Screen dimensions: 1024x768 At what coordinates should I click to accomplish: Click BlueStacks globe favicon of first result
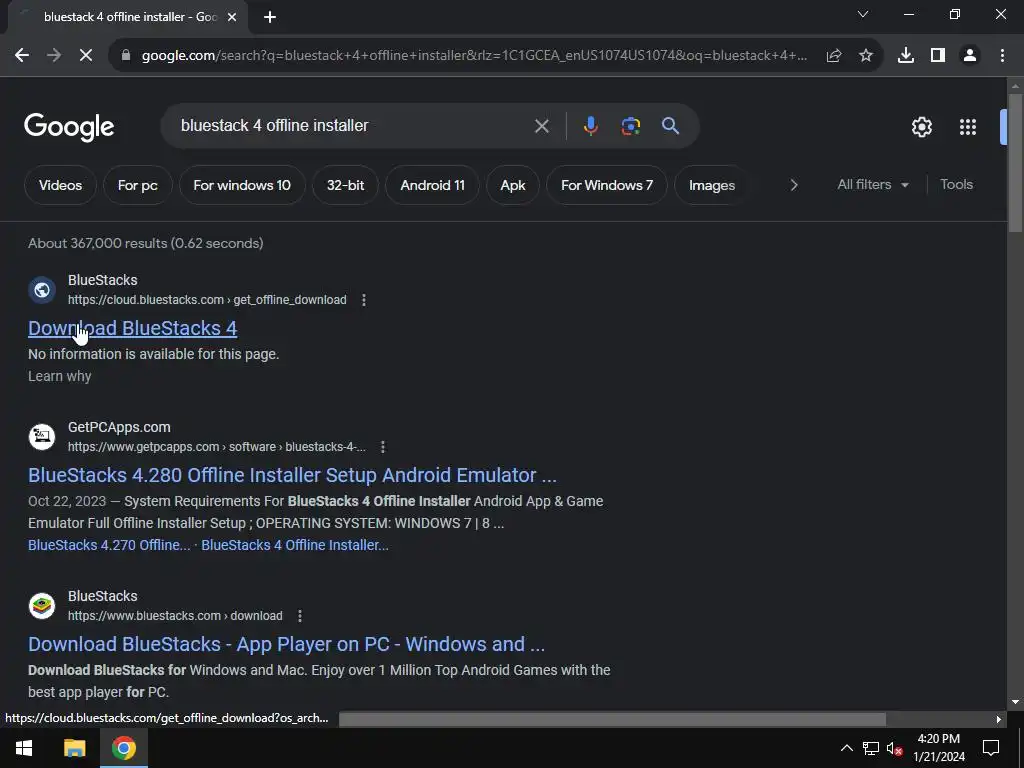(42, 290)
